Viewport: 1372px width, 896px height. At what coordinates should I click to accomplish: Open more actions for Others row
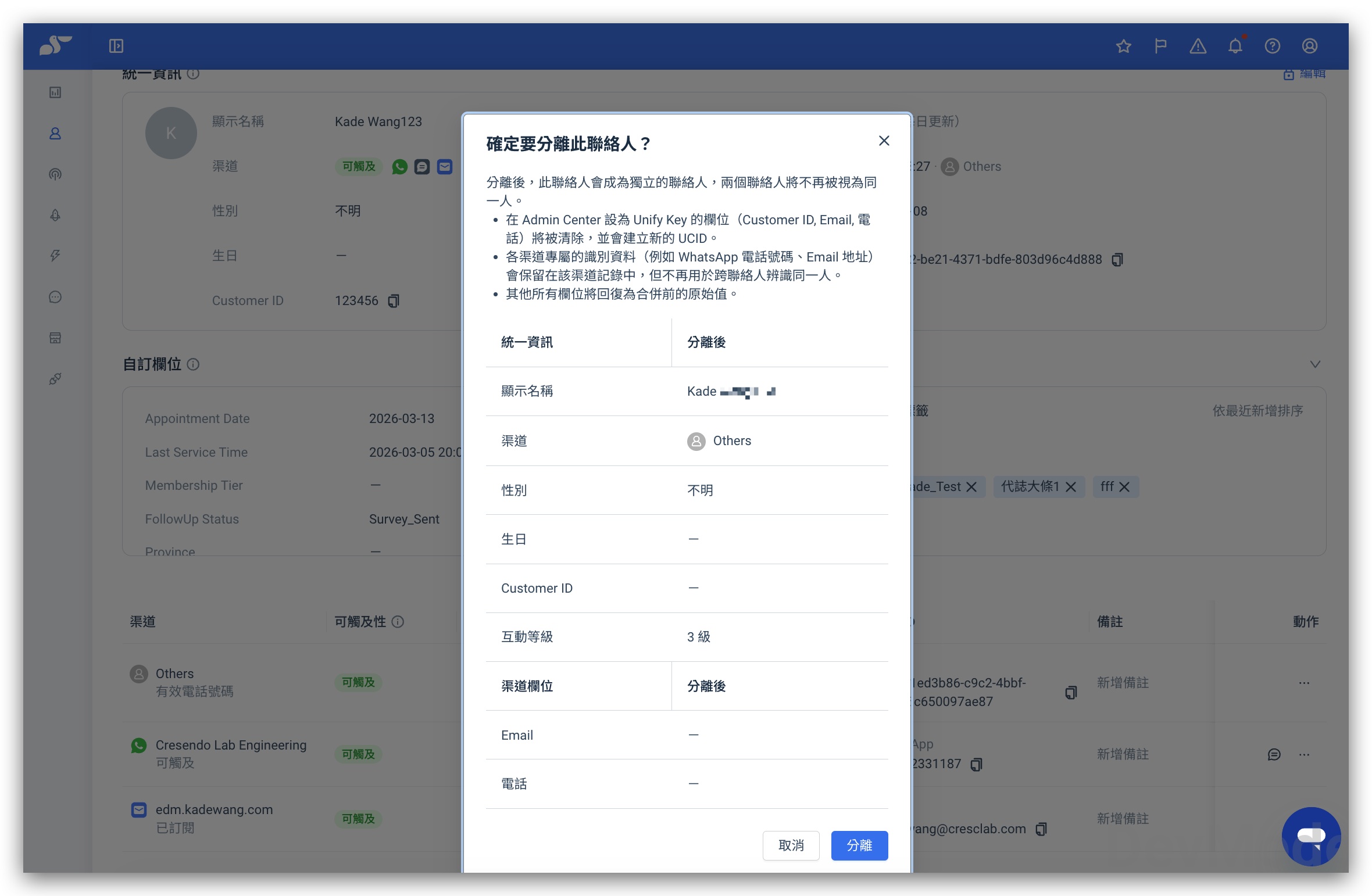(1304, 683)
